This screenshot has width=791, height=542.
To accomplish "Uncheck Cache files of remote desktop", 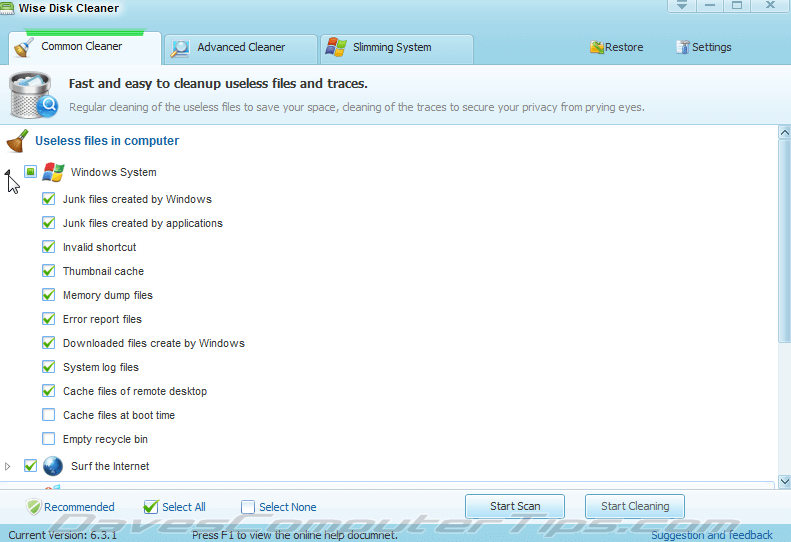I will pyautogui.click(x=48, y=391).
